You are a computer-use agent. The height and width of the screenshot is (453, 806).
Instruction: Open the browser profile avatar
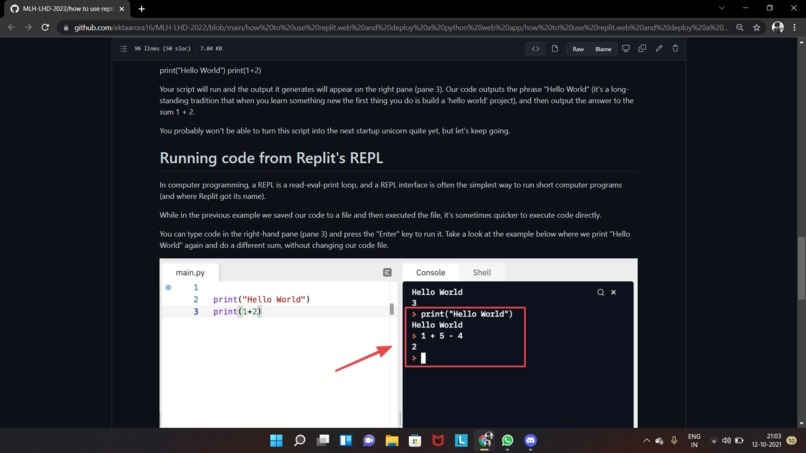pos(778,27)
